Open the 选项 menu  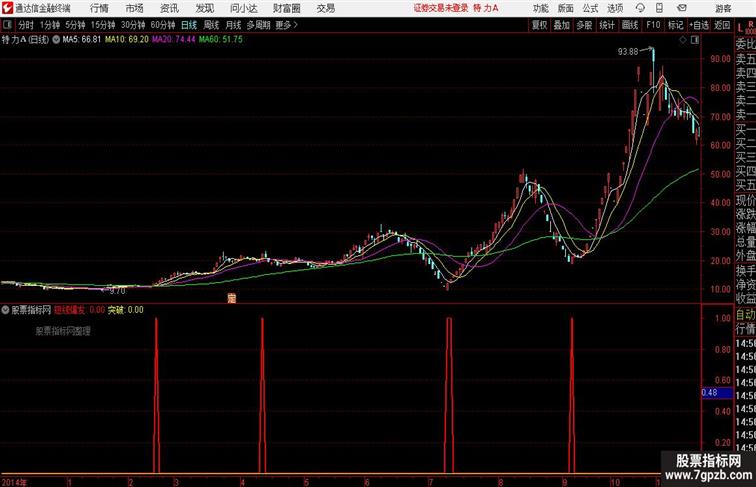coord(615,8)
